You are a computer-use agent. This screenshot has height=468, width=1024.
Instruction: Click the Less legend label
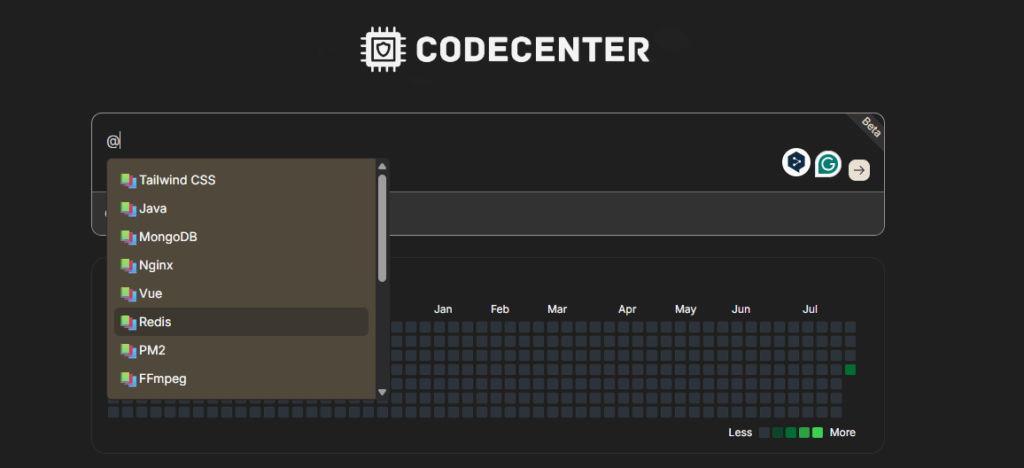coord(740,433)
